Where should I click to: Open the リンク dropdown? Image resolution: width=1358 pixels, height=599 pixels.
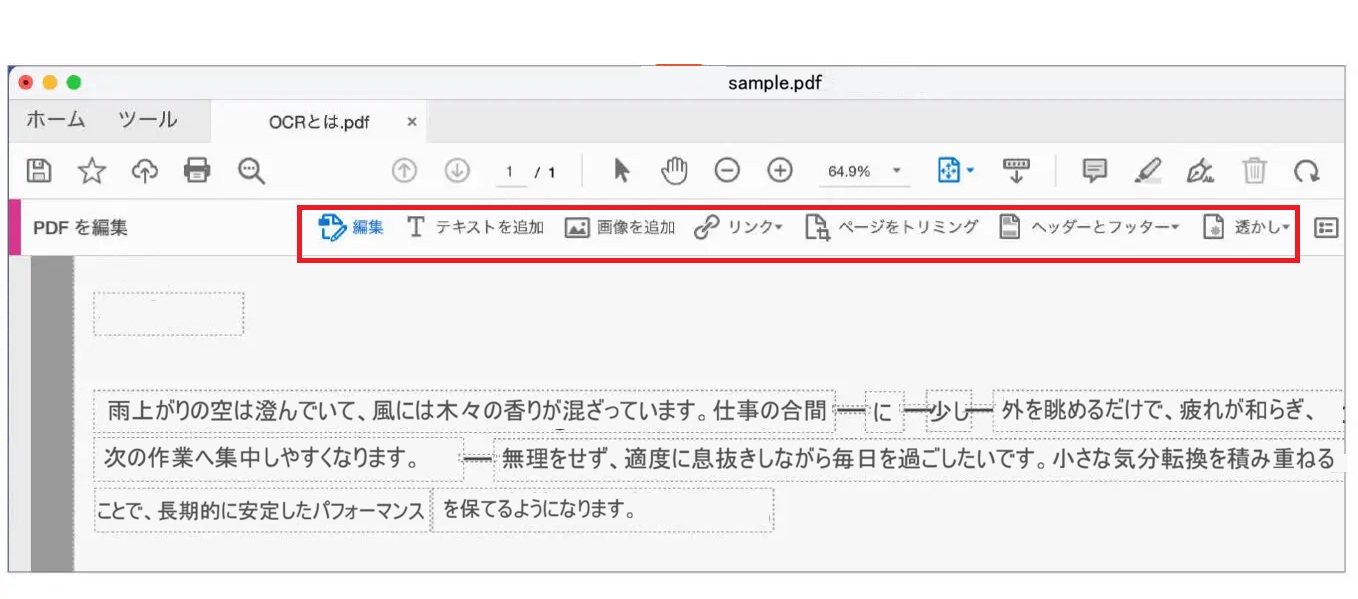738,227
